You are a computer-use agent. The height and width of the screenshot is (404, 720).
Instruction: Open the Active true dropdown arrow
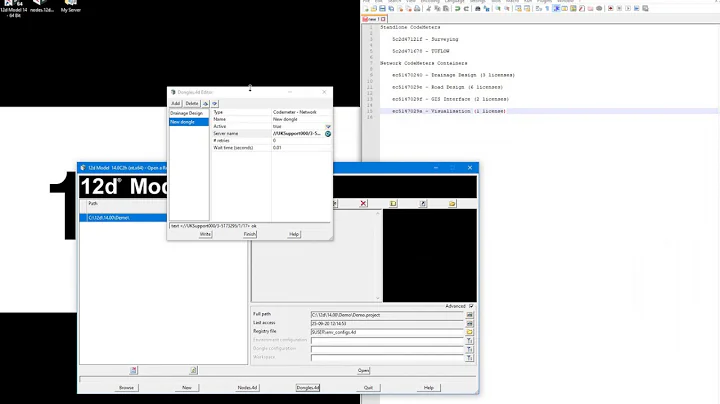coord(328,127)
